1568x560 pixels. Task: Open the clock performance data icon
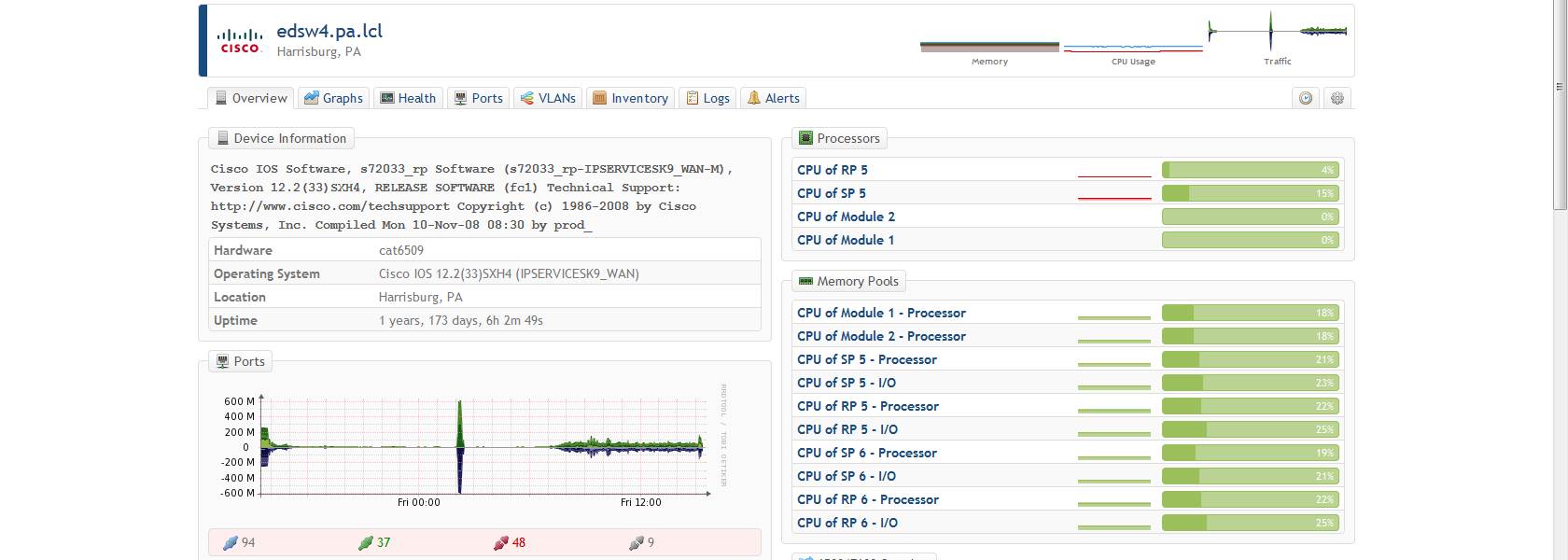(1306, 98)
